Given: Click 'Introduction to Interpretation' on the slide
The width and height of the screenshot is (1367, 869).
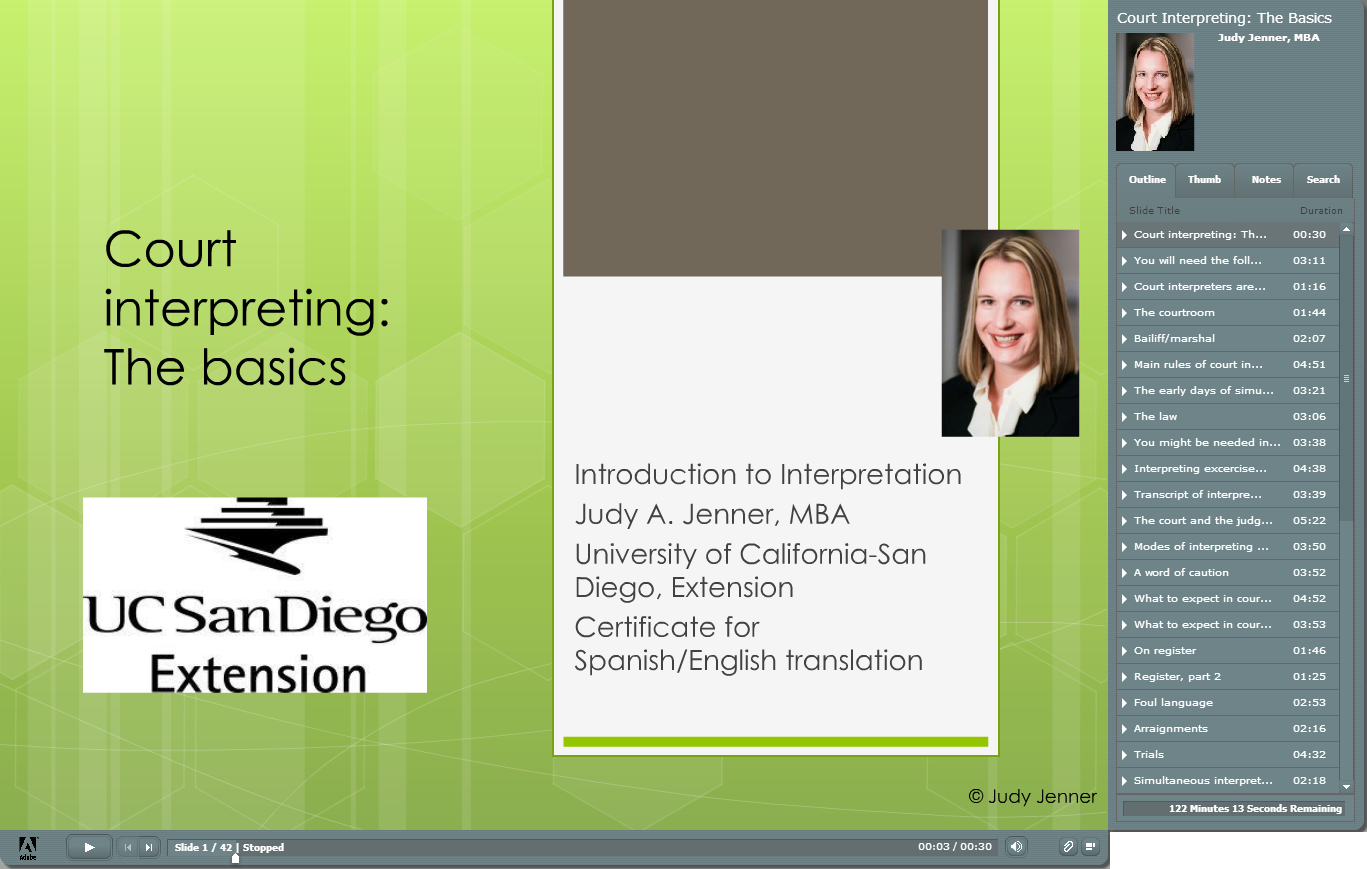Looking at the screenshot, I should click(768, 475).
